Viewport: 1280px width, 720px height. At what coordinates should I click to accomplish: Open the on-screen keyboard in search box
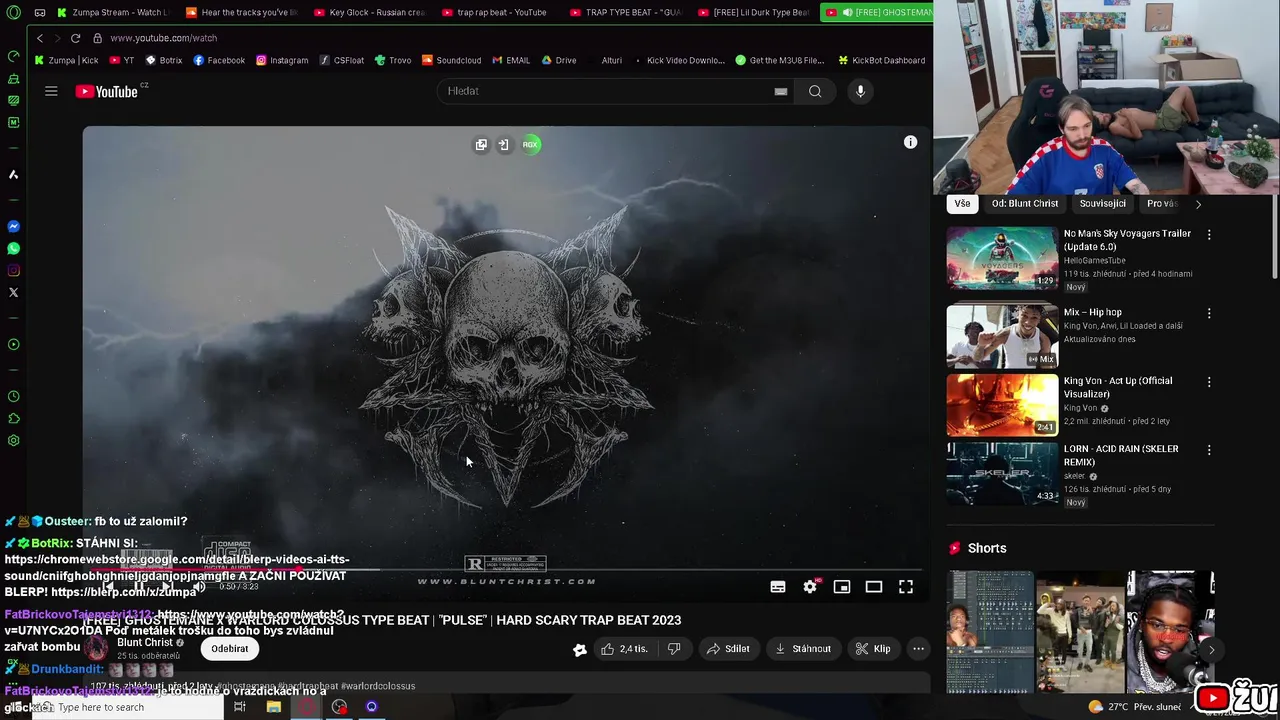pyautogui.click(x=781, y=91)
